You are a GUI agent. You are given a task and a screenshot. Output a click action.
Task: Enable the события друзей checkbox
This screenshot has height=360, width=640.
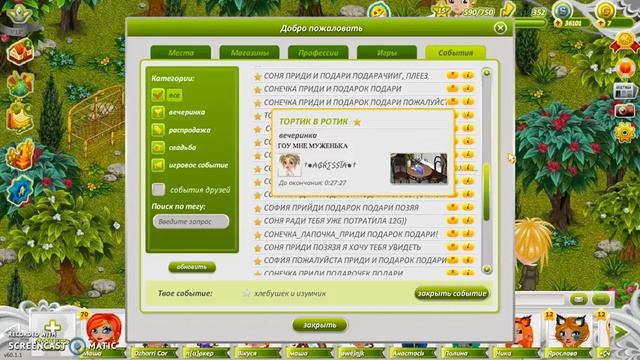coord(158,189)
